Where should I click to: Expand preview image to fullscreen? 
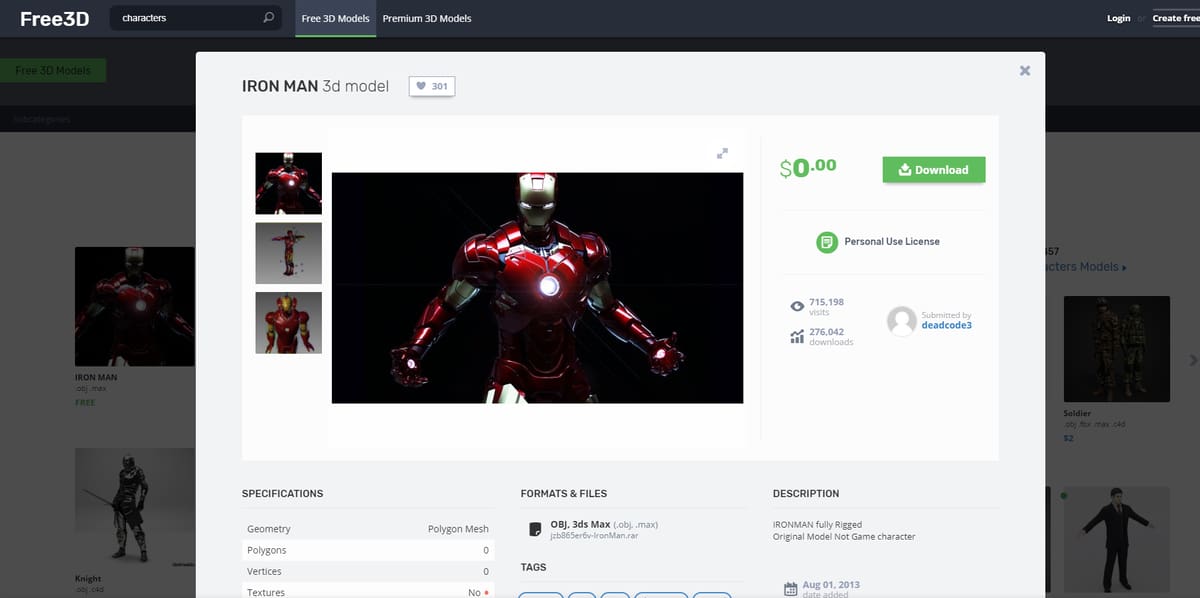point(723,153)
